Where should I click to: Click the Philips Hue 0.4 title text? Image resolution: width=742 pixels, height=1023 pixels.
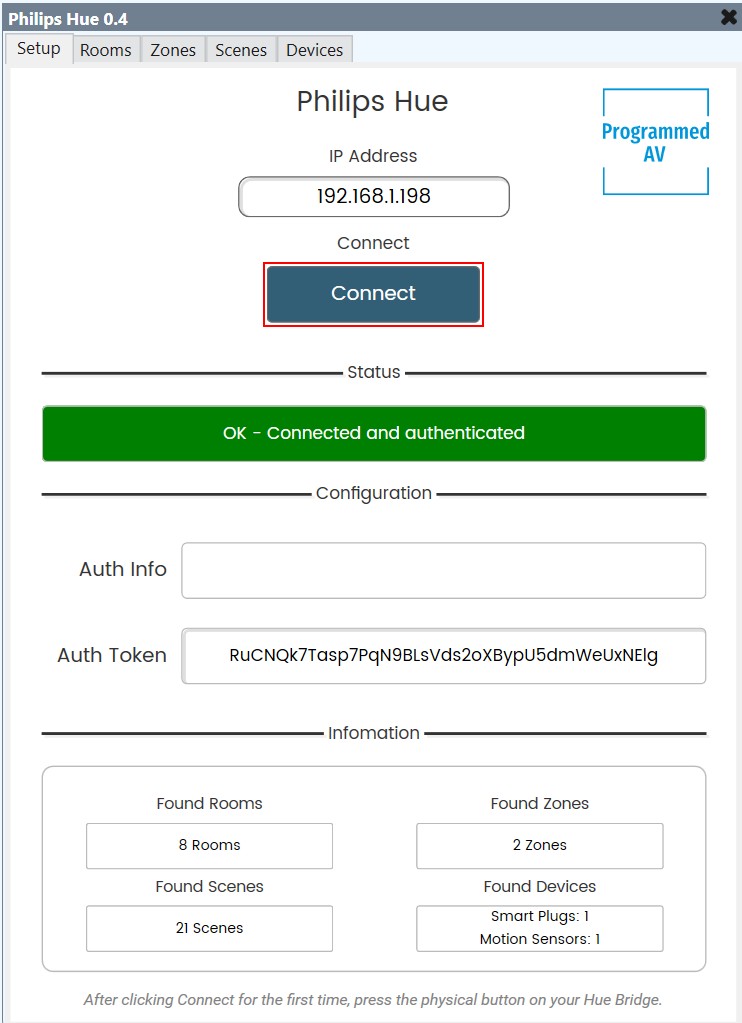pos(68,19)
